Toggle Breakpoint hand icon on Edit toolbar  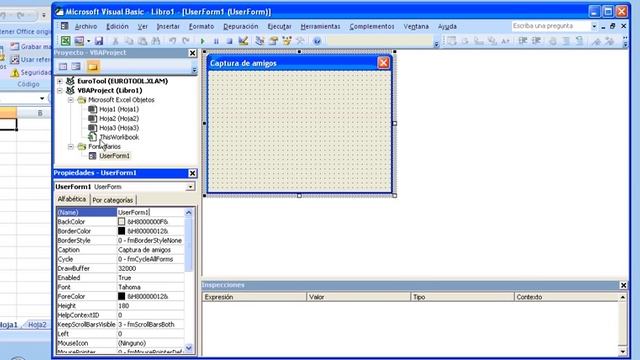(553, 41)
